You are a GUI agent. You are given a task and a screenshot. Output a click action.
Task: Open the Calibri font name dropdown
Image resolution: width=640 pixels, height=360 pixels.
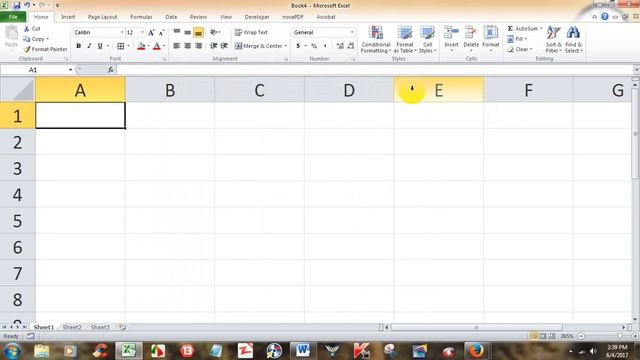(122, 32)
